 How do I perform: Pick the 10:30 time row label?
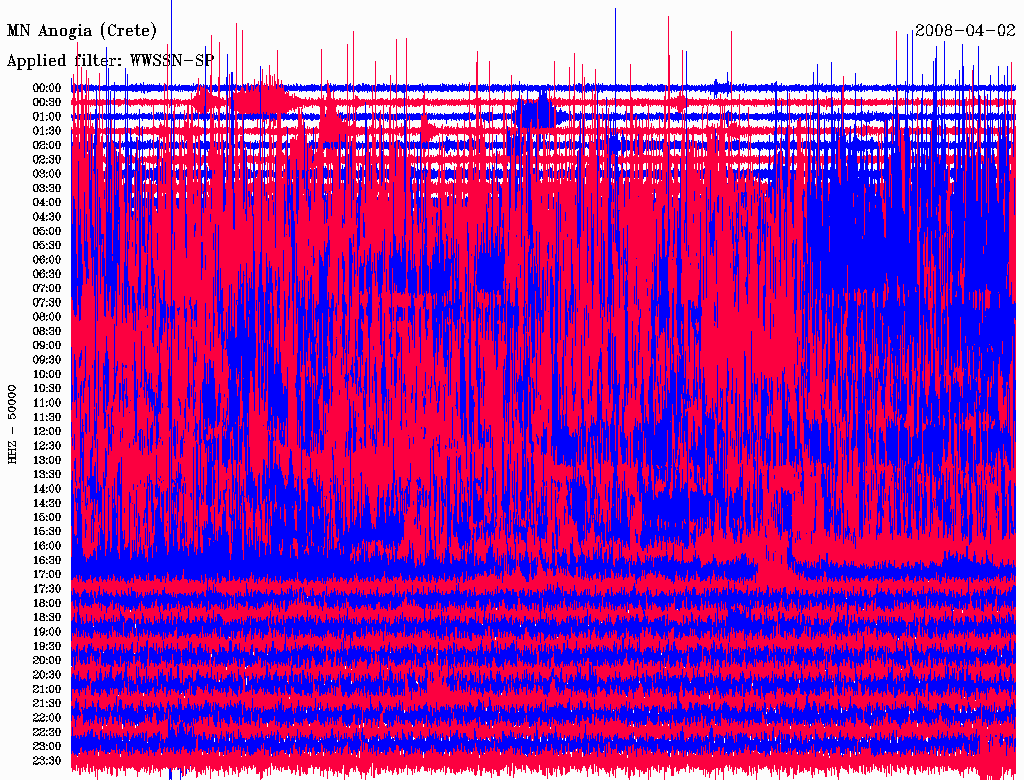[x=47, y=388]
